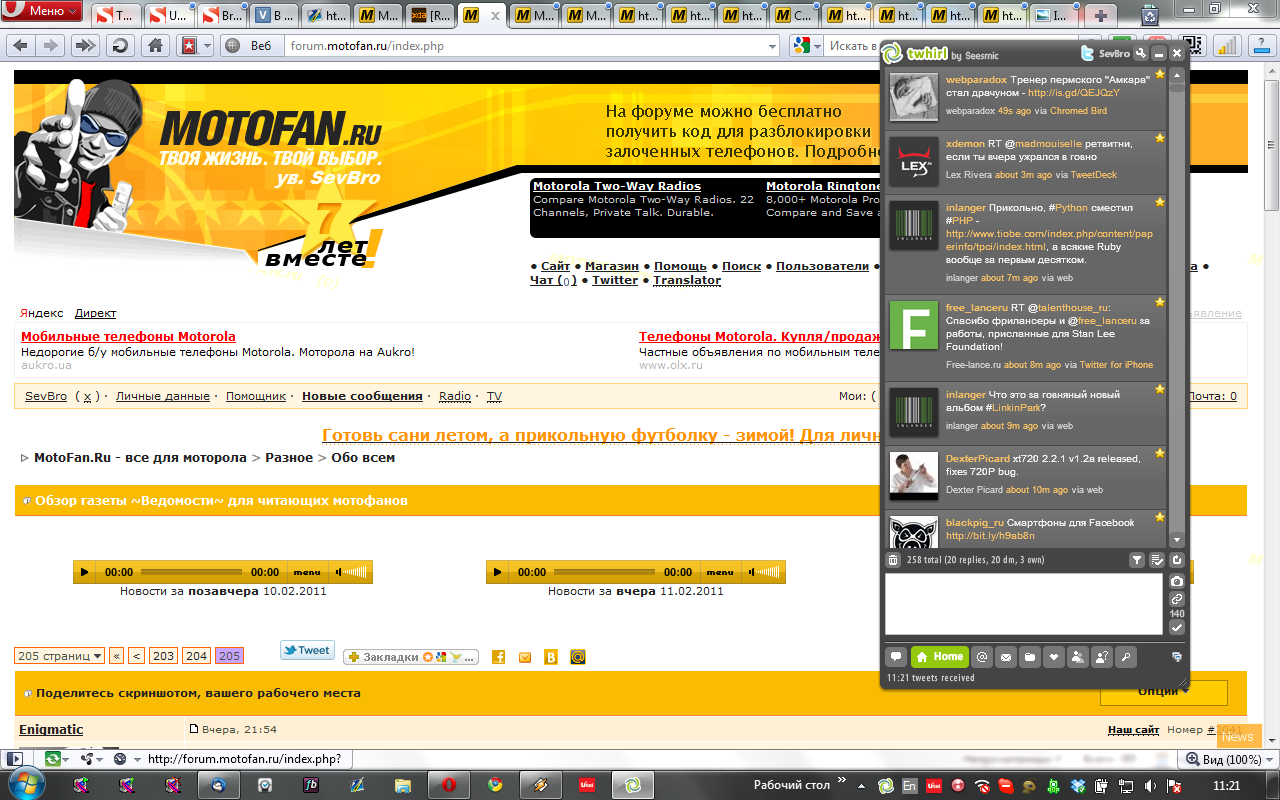The width and height of the screenshot is (1280, 800).
Task: Open menu of the 10.02.2011 player
Action: [x=306, y=572]
